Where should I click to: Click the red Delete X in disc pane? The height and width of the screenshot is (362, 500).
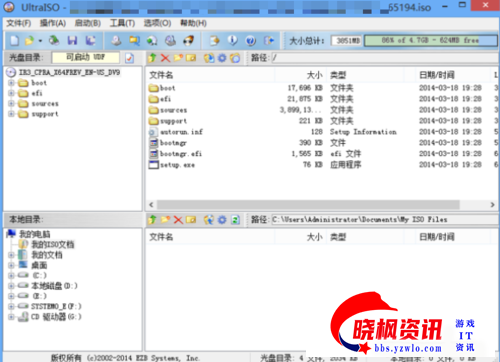point(165,58)
